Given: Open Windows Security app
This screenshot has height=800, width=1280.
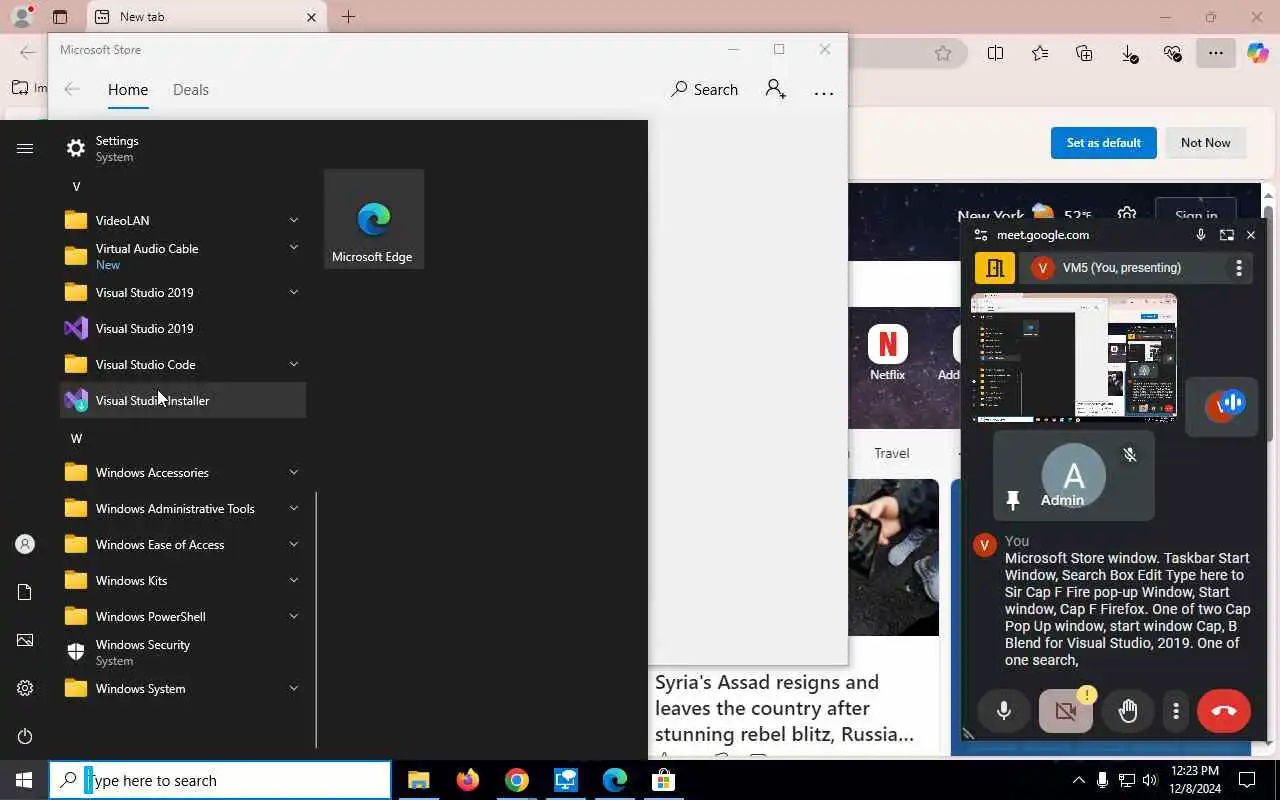Looking at the screenshot, I should point(183,652).
